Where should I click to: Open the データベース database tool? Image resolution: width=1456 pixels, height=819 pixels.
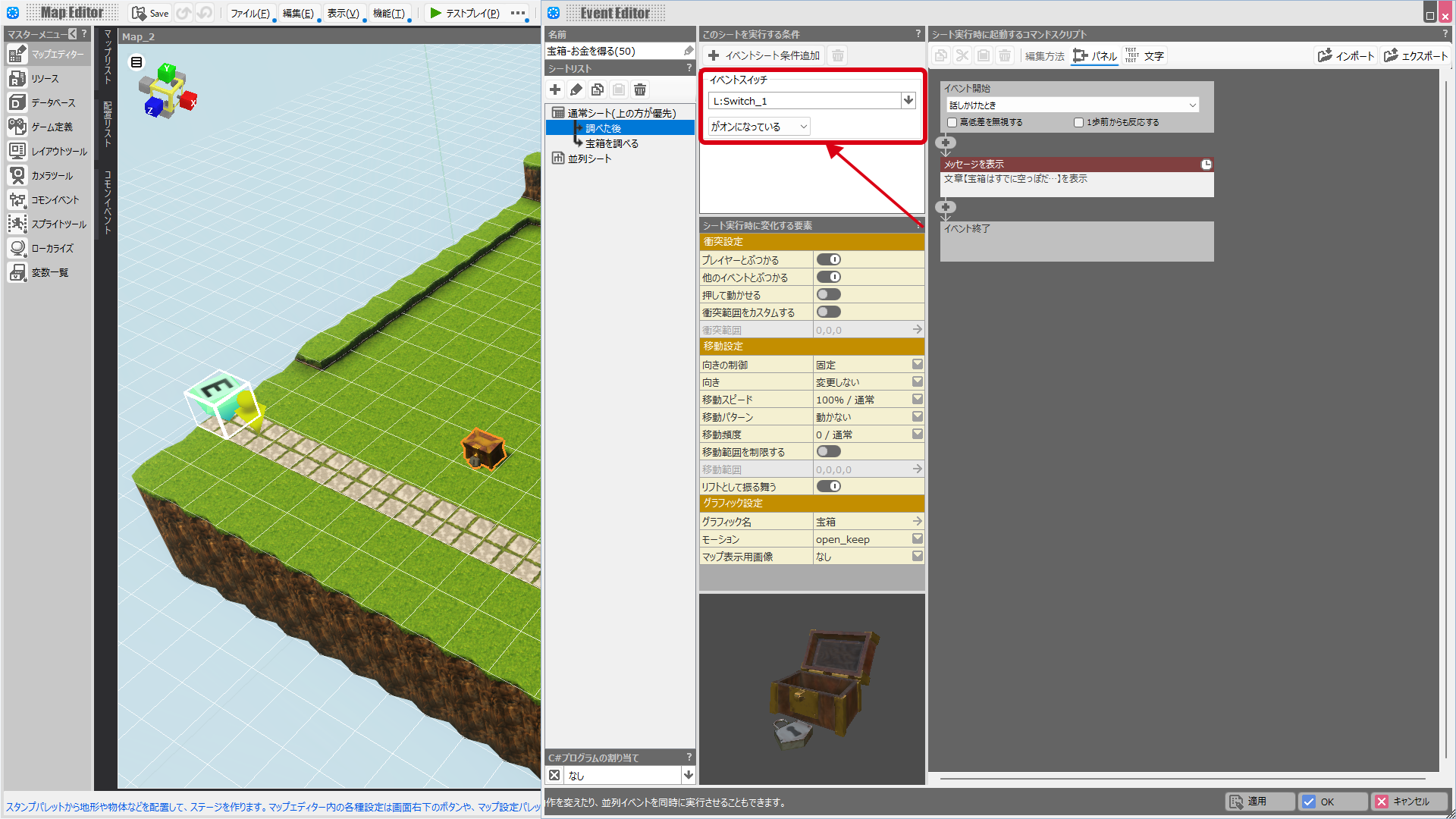pos(47,103)
